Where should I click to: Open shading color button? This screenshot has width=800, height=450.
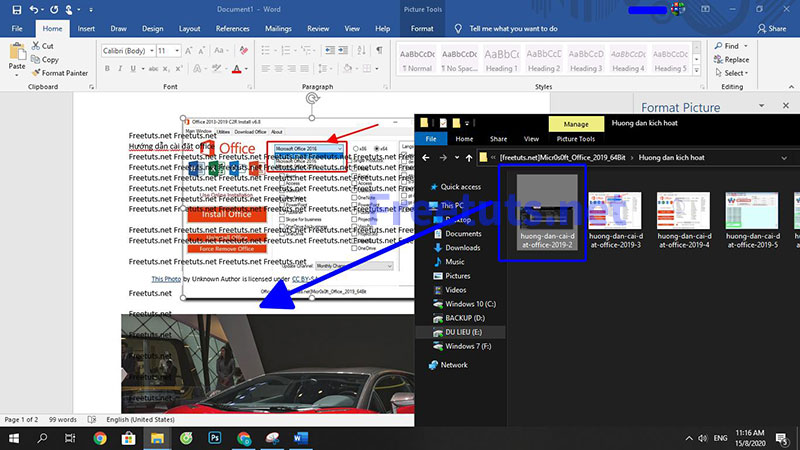click(x=347, y=68)
